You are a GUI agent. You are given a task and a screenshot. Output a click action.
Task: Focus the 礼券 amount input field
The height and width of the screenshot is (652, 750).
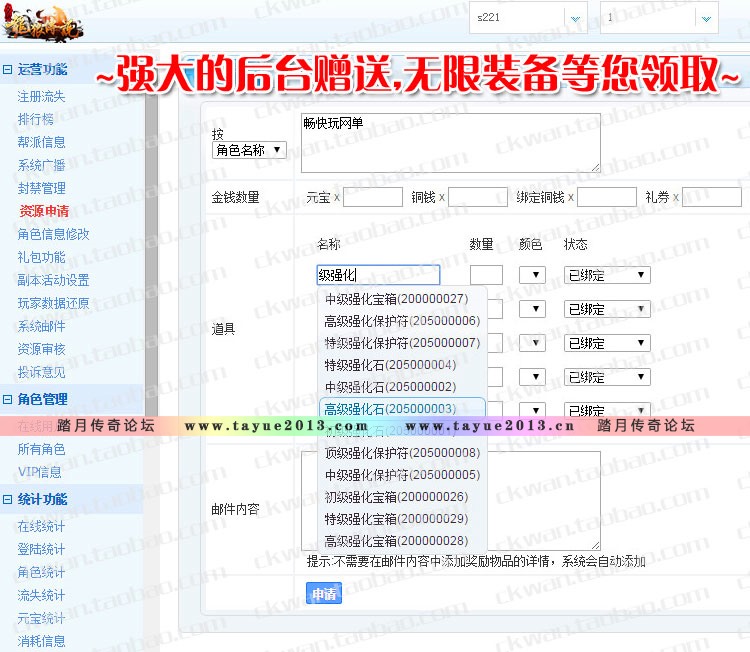click(x=711, y=197)
